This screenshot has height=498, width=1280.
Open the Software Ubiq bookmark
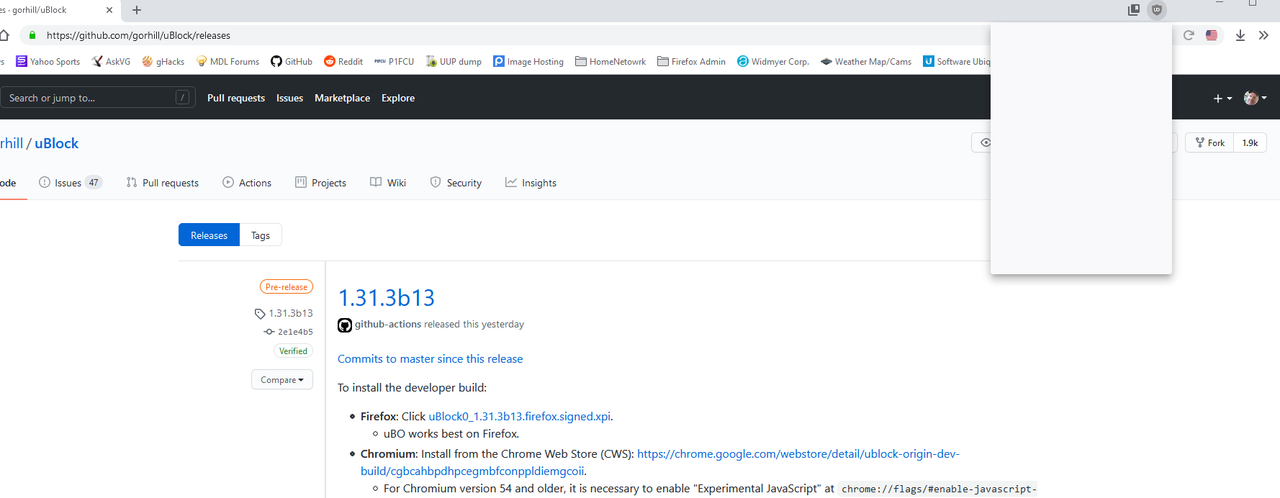957,61
